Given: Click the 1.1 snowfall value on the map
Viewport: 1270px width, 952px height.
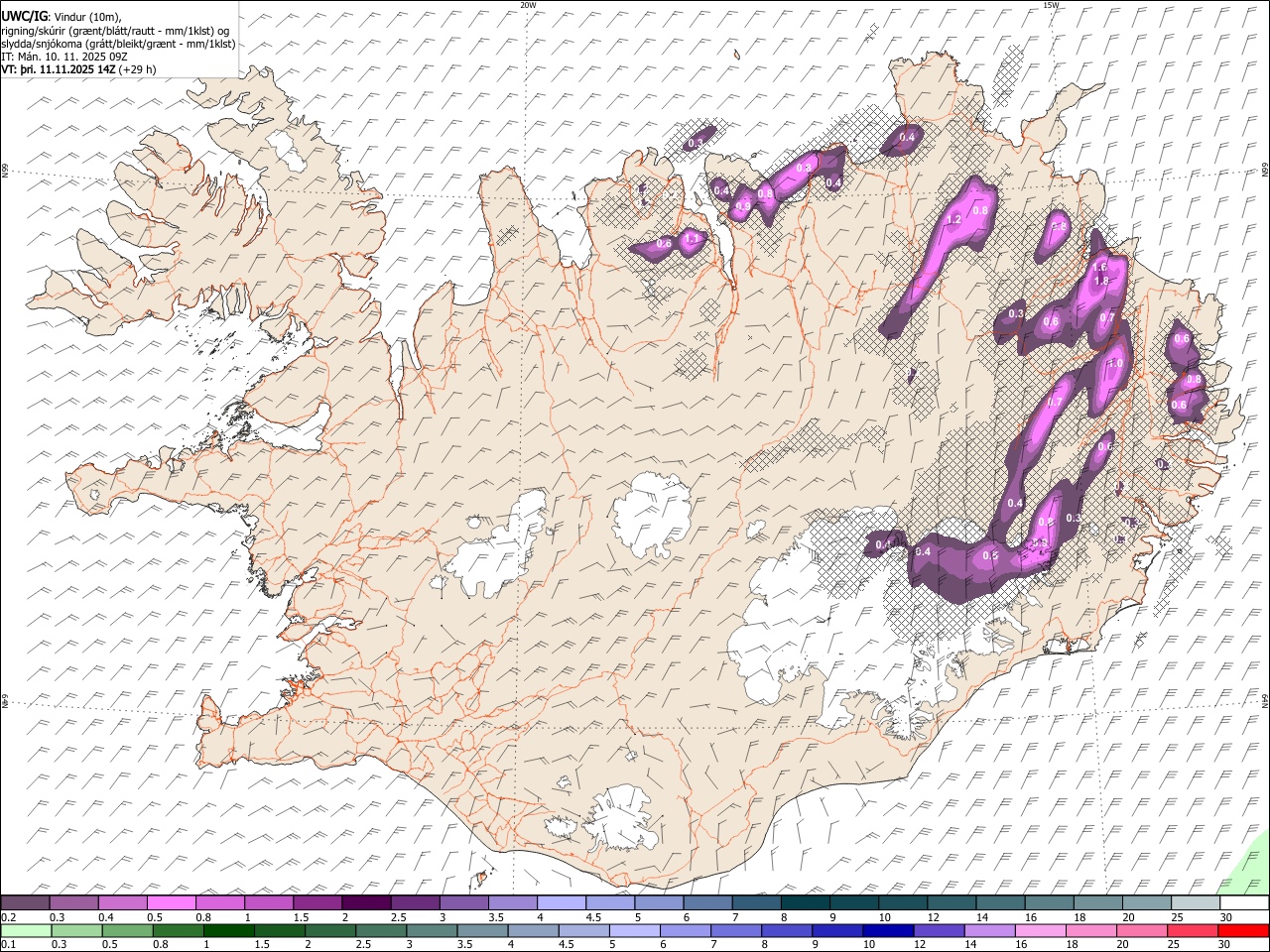Looking at the screenshot, I should pyautogui.click(x=692, y=239).
